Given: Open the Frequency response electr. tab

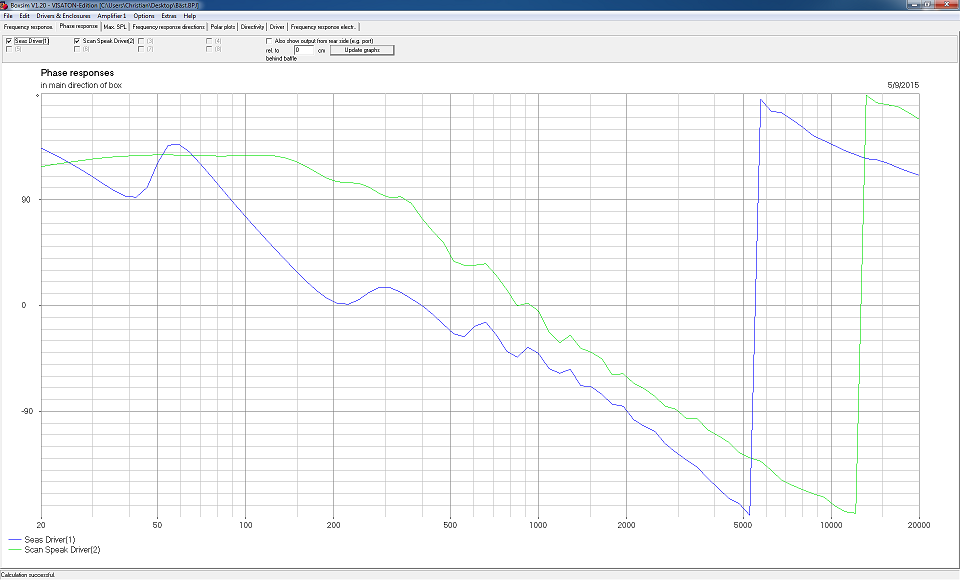Looking at the screenshot, I should [x=323, y=27].
